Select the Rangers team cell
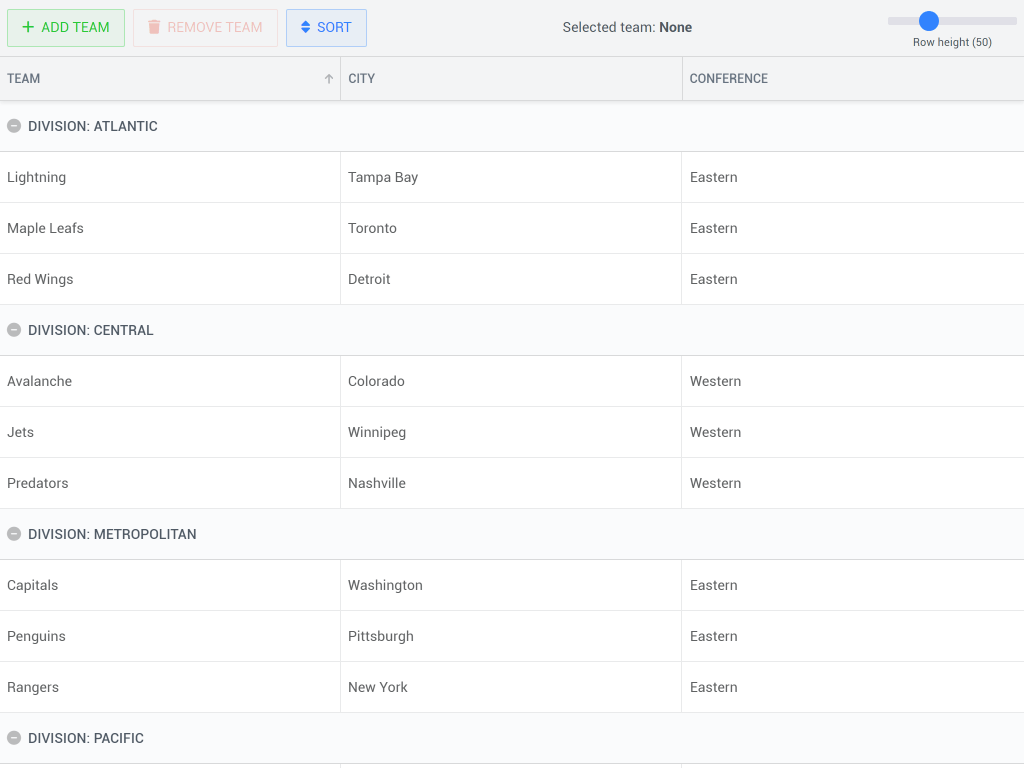This screenshot has height=768, width=1024. (x=170, y=687)
